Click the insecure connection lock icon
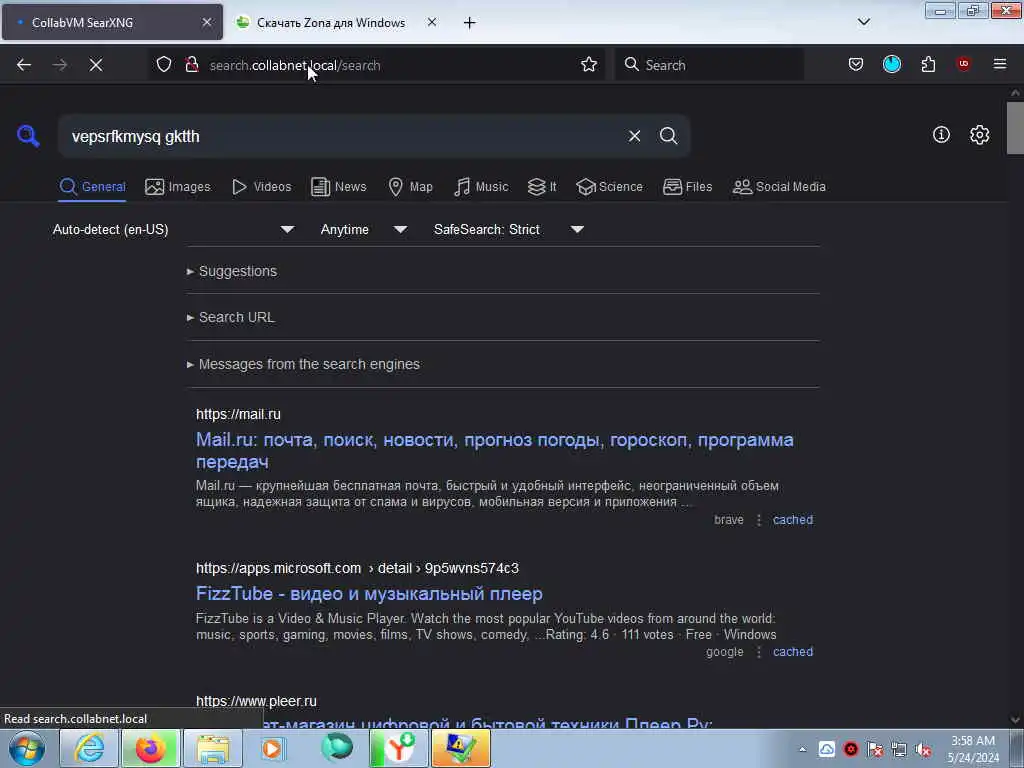 (192, 65)
